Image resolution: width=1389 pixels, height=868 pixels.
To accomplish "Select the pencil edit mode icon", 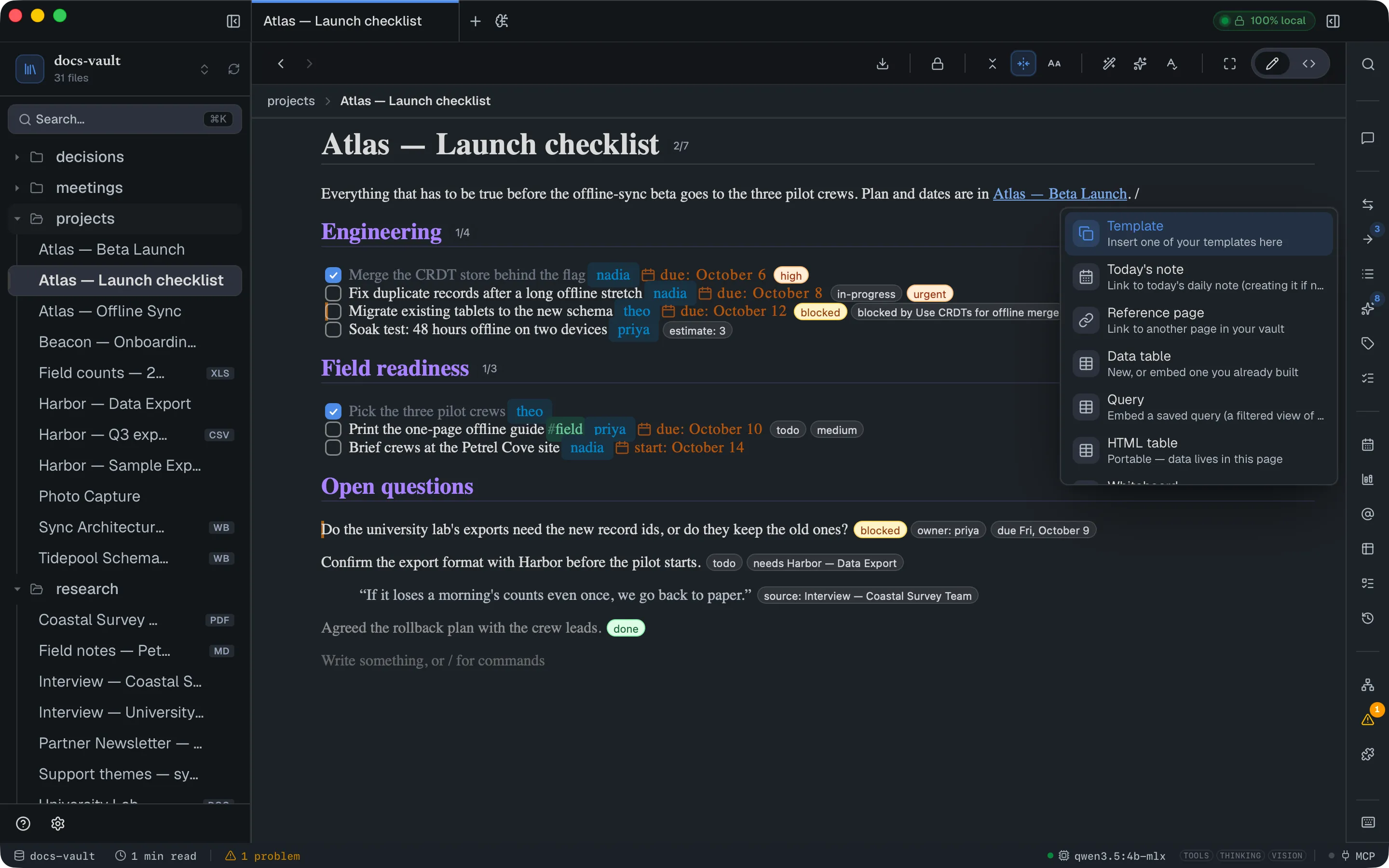I will pos(1272,64).
